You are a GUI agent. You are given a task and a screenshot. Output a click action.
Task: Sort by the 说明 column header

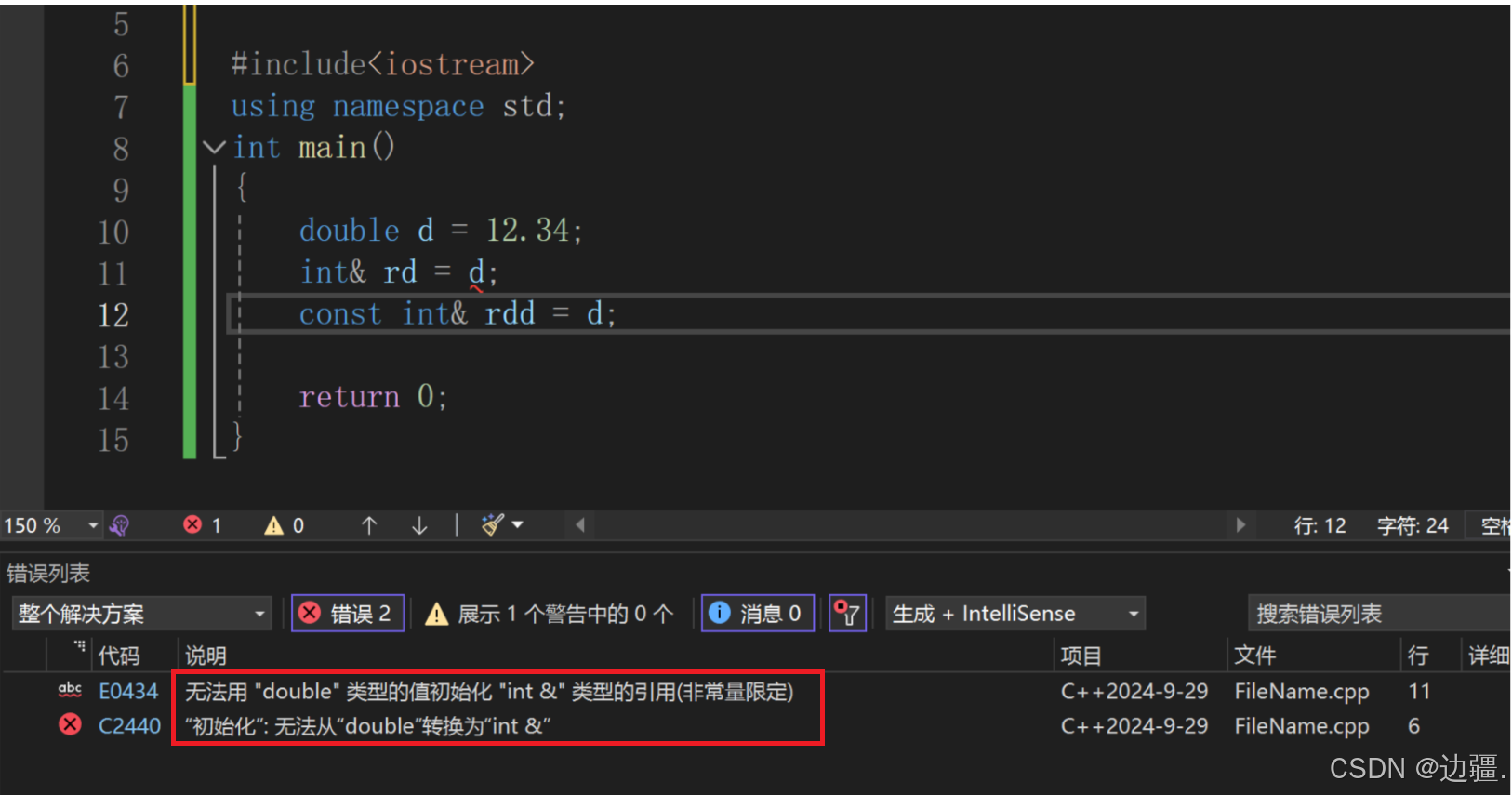click(206, 656)
